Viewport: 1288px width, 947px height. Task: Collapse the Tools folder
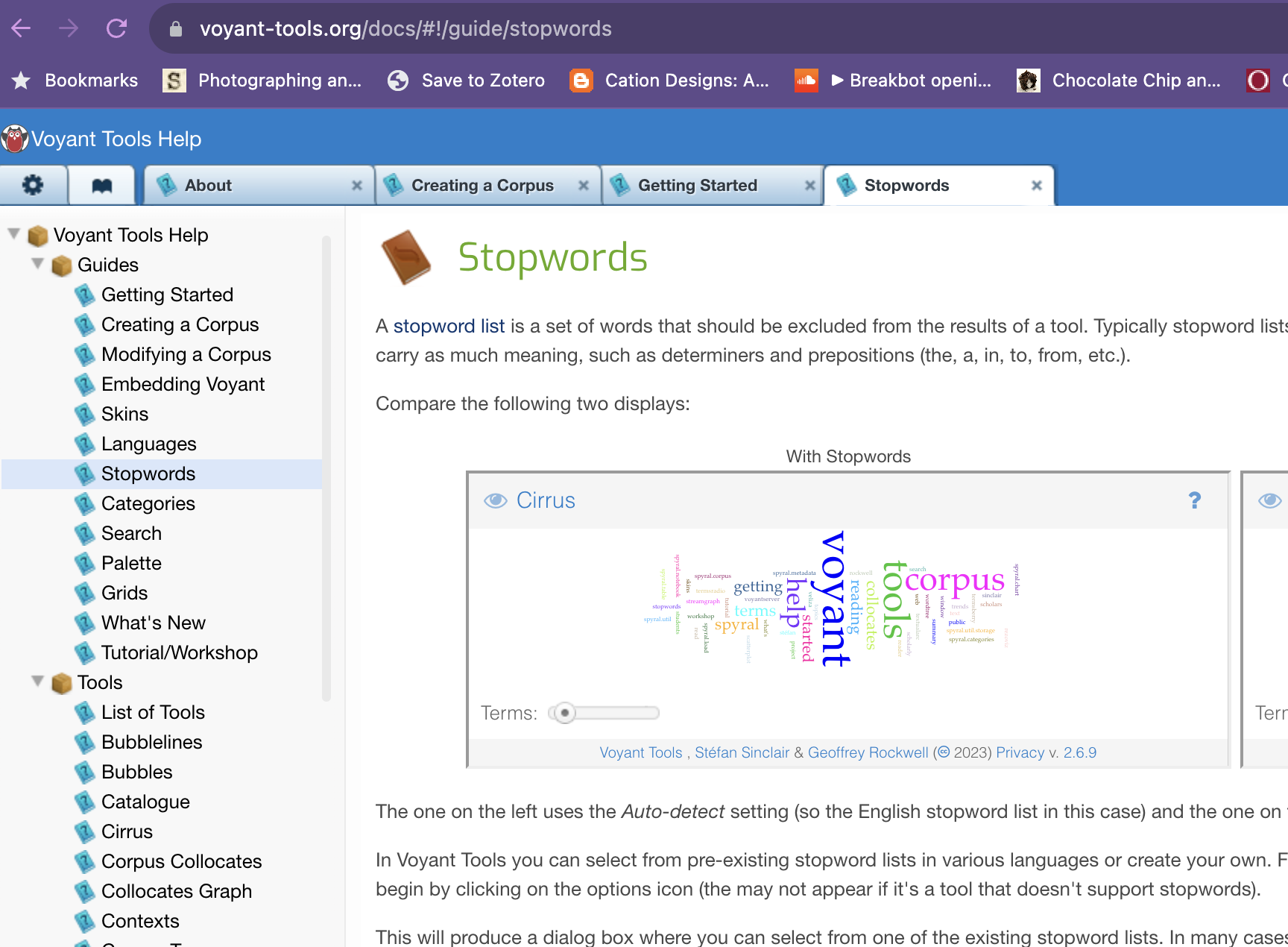pos(37,682)
